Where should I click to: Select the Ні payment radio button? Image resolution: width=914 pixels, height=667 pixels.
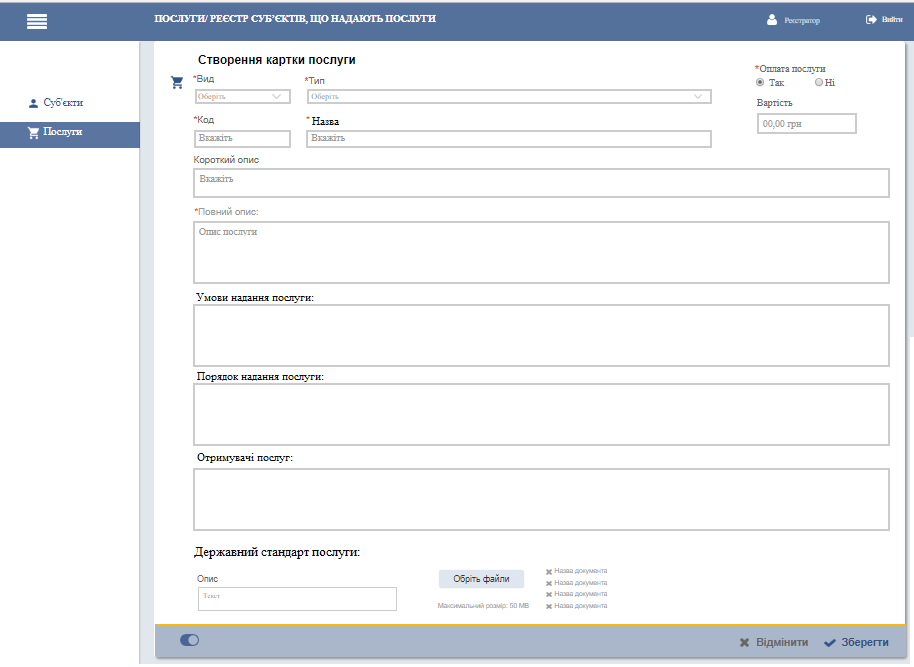[819, 83]
